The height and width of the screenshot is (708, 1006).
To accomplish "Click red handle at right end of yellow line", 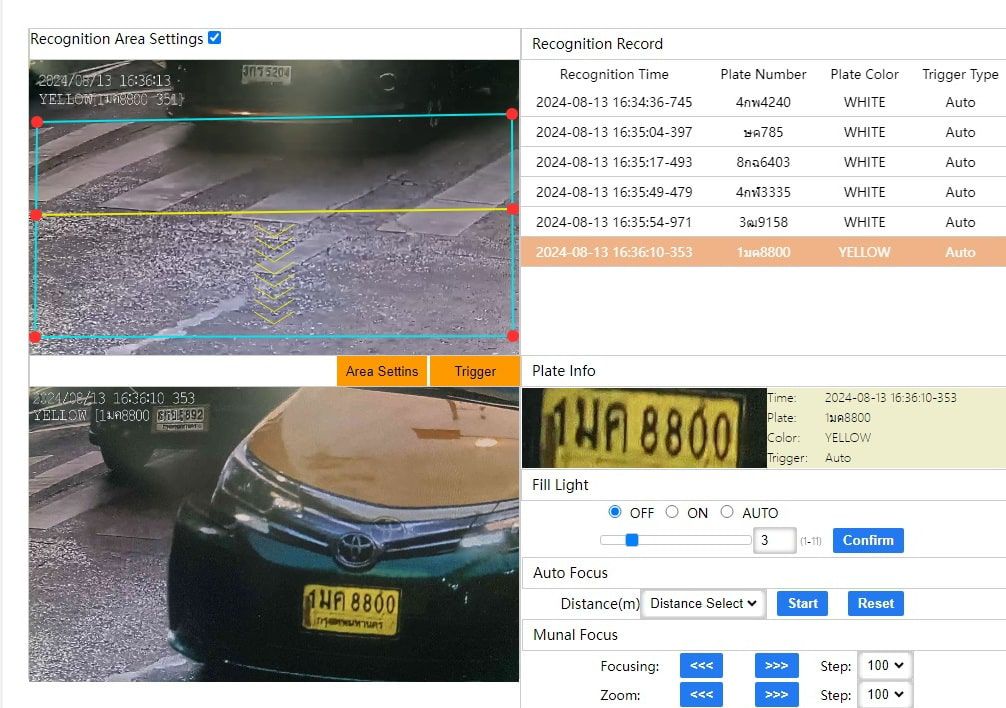I will tap(512, 209).
